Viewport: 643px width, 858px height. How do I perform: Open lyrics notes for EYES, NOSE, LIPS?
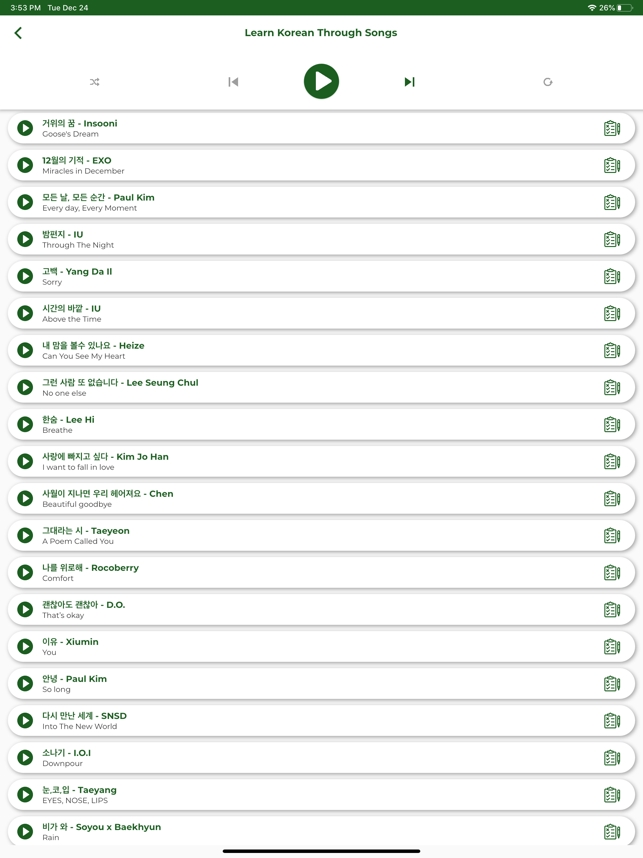(612, 795)
